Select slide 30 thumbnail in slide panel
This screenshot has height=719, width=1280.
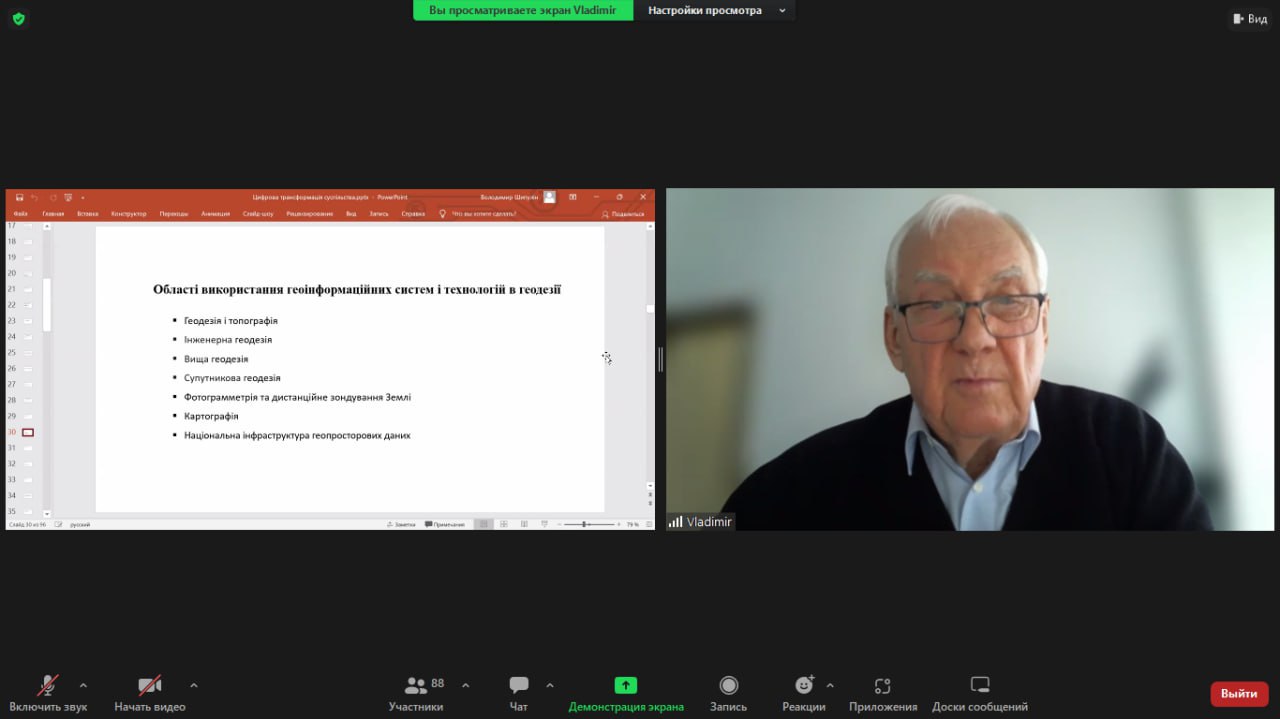(28, 432)
